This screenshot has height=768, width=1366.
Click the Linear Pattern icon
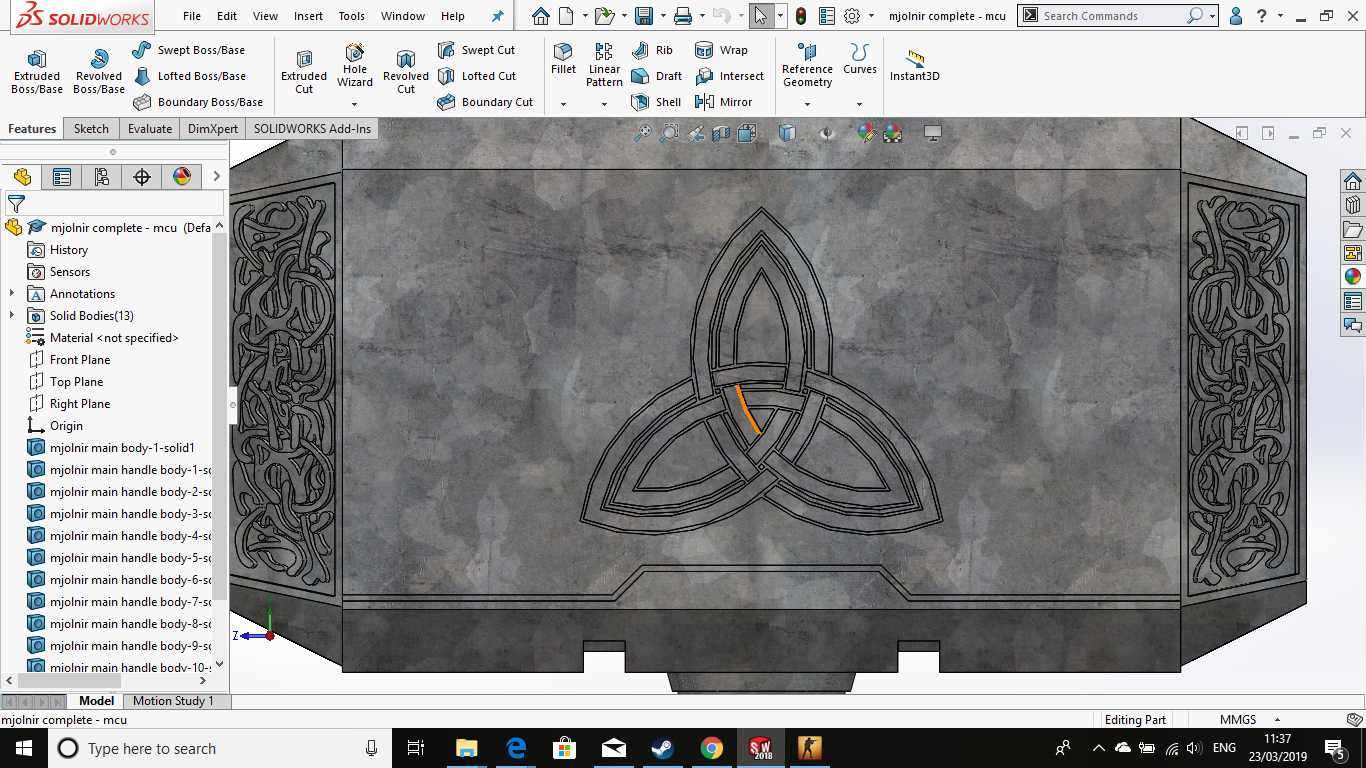coord(604,52)
